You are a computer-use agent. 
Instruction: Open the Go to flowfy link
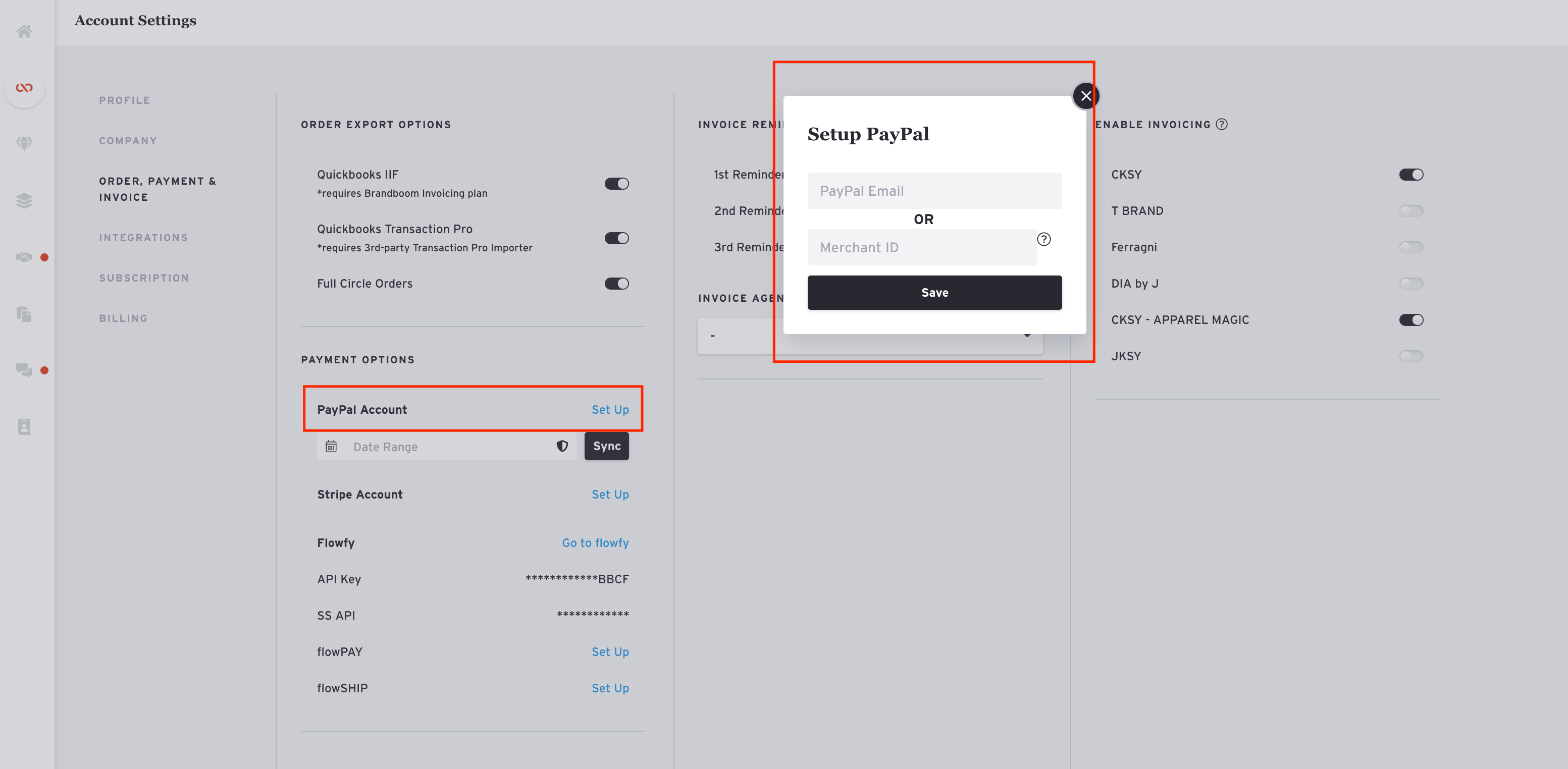point(595,542)
